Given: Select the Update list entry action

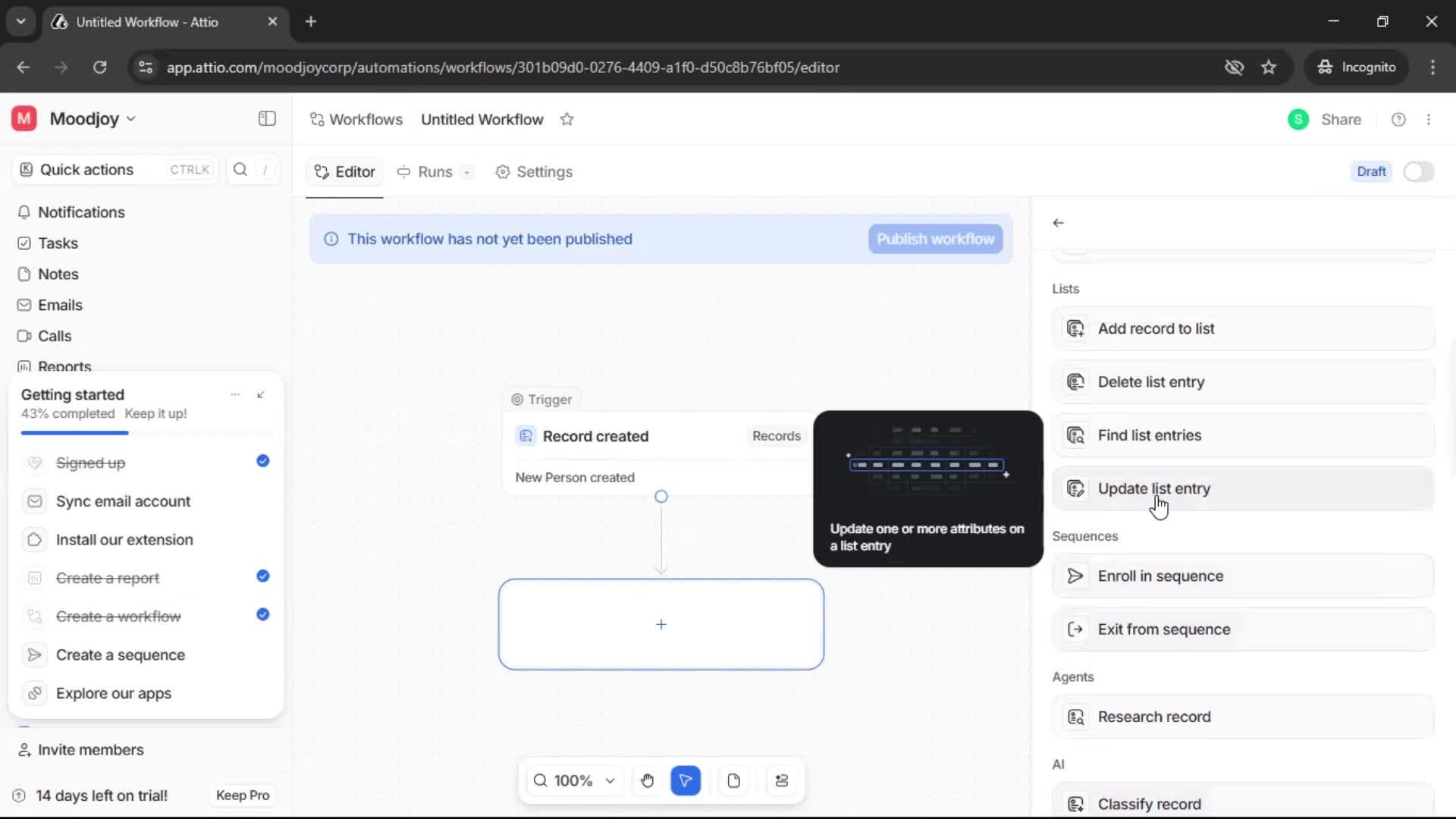Looking at the screenshot, I should [1243, 489].
